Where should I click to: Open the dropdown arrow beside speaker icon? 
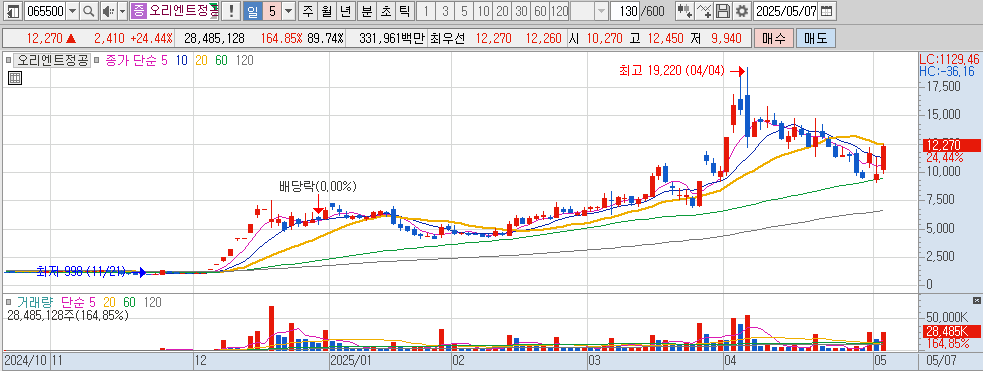(x=122, y=11)
